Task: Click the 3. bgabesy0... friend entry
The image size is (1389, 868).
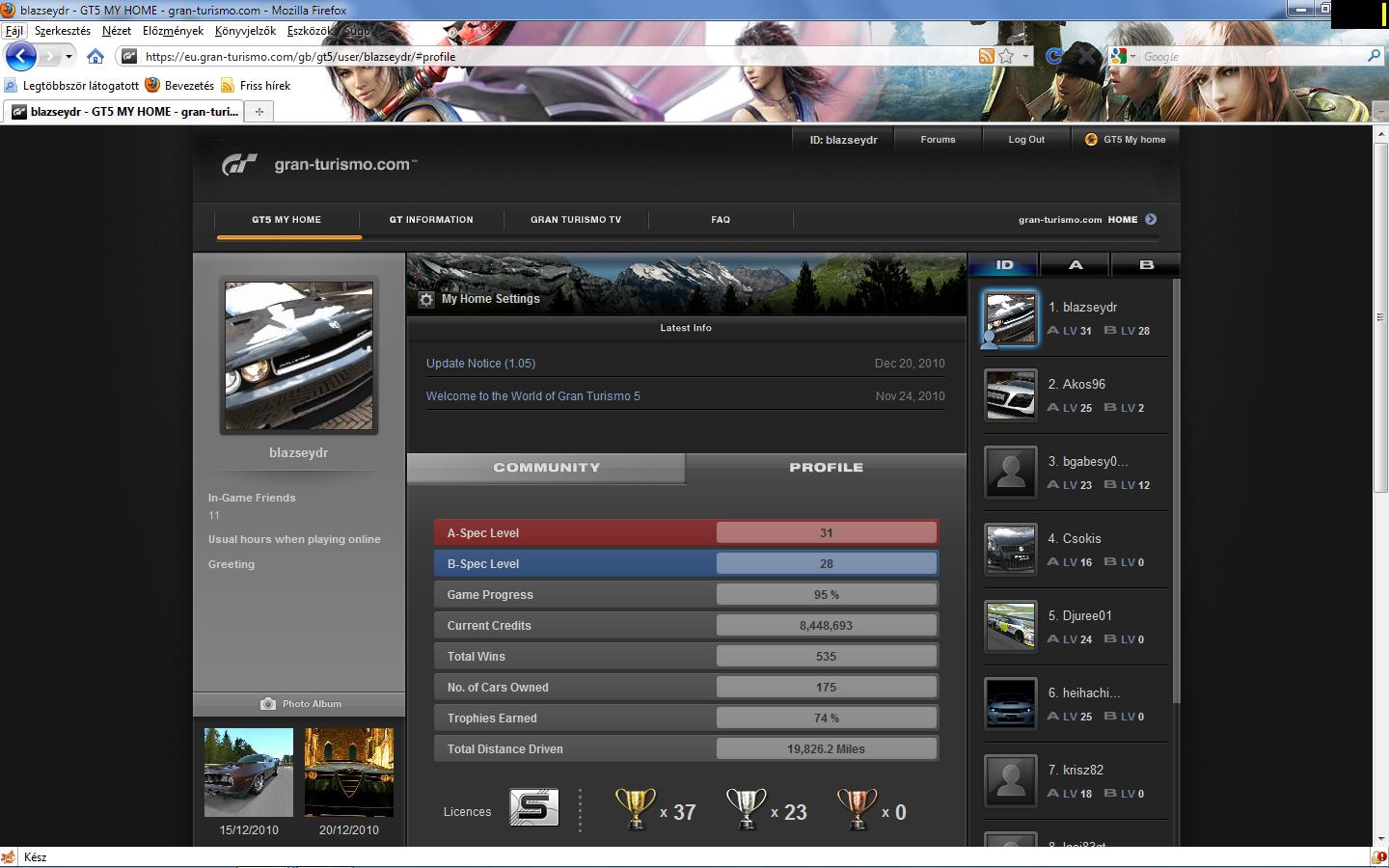Action: point(1075,473)
